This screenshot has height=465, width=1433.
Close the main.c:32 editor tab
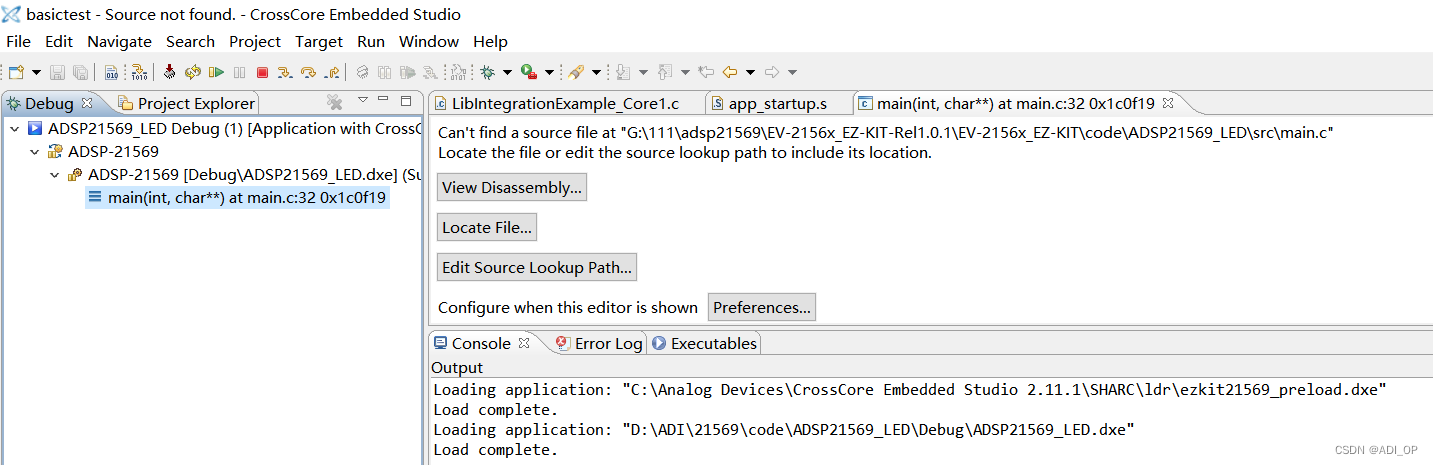1167,102
